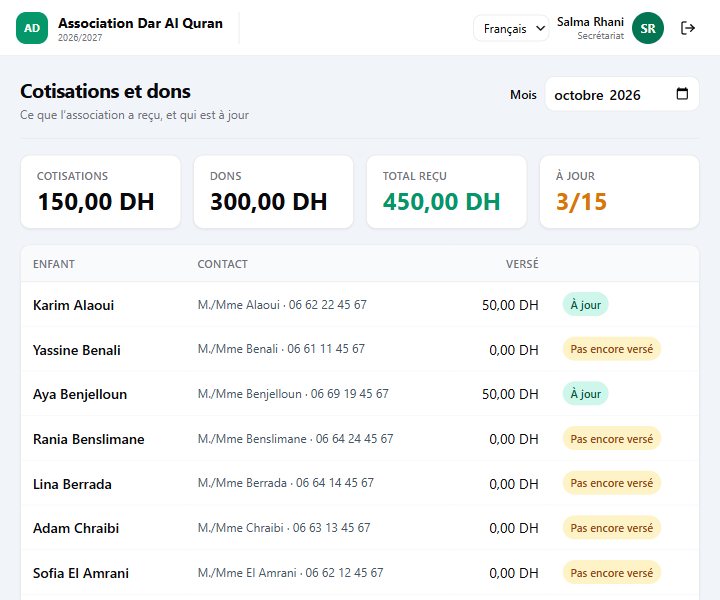Click contact M./Mme Chraibi · 06 63 13 45 67
720x600 pixels.
pos(284,528)
